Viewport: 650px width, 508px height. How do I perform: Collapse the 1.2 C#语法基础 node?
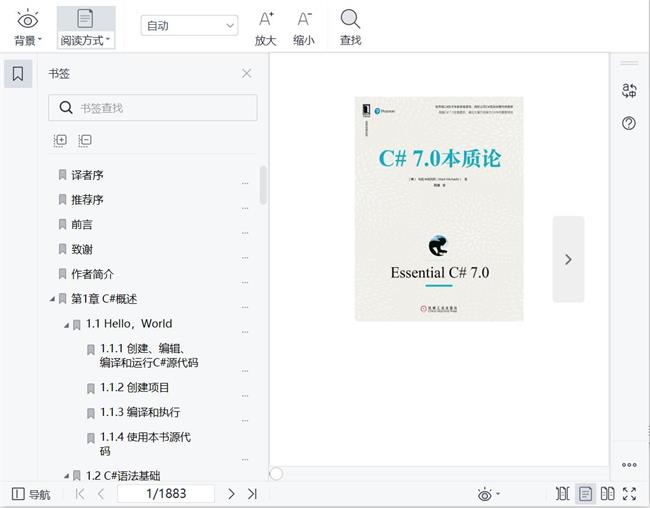(66, 476)
